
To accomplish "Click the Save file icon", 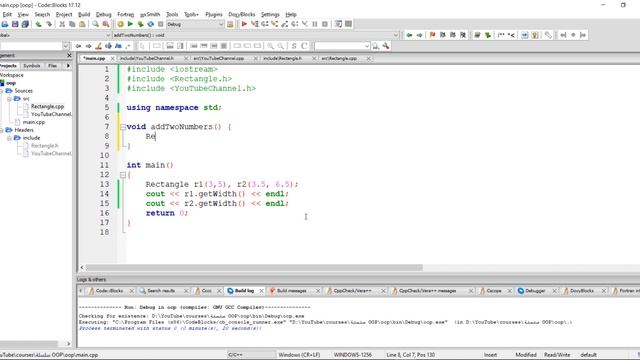I will point(15,24).
